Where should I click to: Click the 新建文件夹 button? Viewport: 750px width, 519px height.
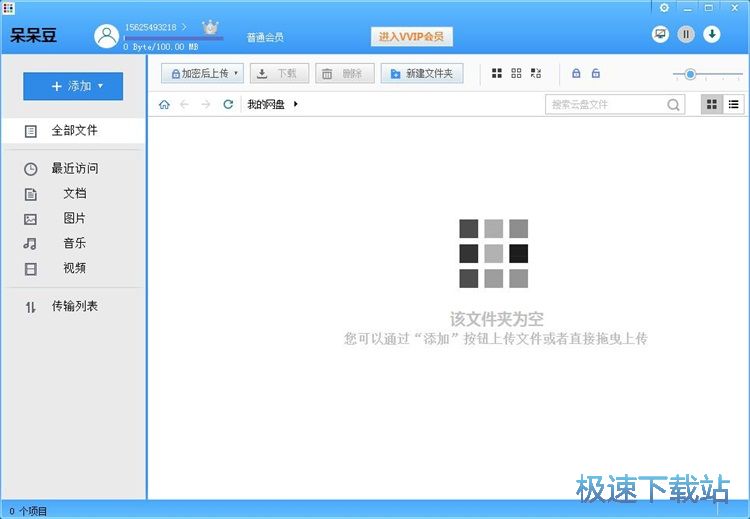[421, 73]
